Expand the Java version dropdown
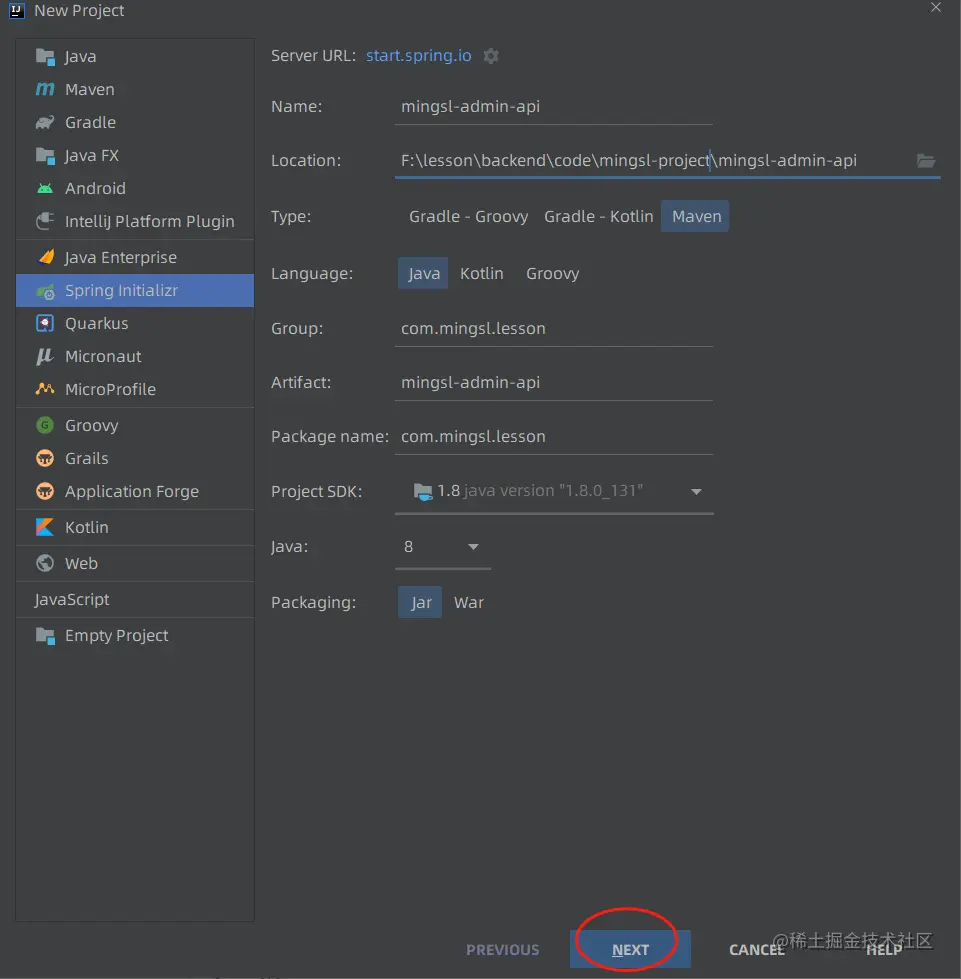 (x=473, y=547)
